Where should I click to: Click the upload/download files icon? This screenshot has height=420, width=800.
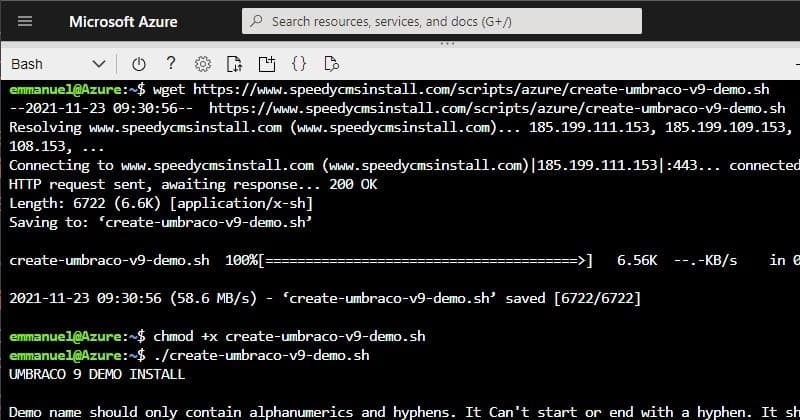(x=234, y=64)
